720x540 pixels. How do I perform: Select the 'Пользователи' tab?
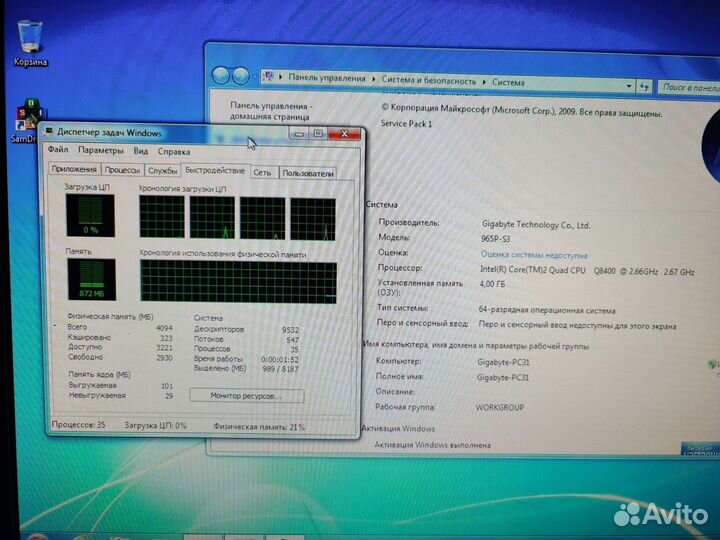307,173
